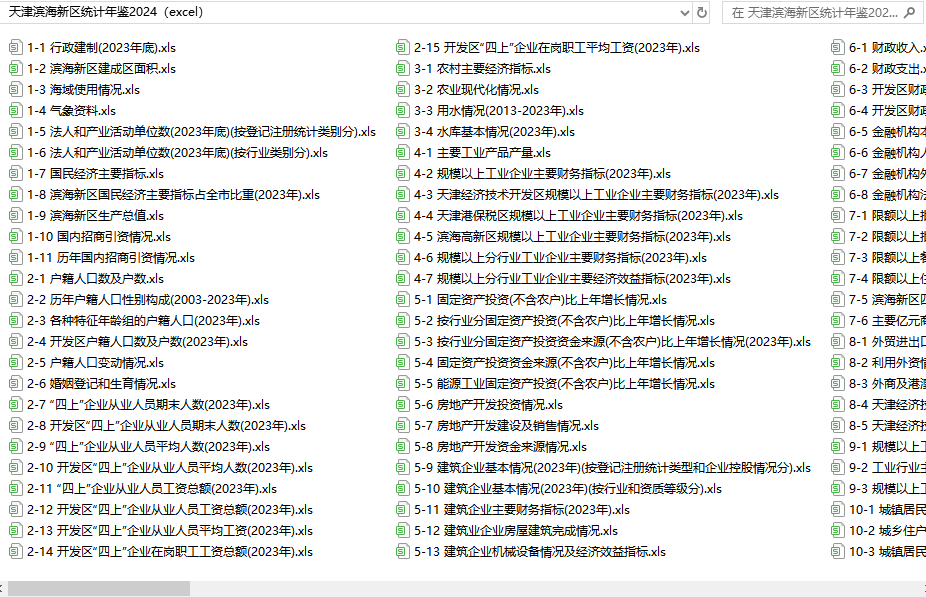This screenshot has height=597, width=926.
Task: Select 2-15 开发区“四上”企业在岗职工平均工资 name
Action: pyautogui.click(x=556, y=48)
